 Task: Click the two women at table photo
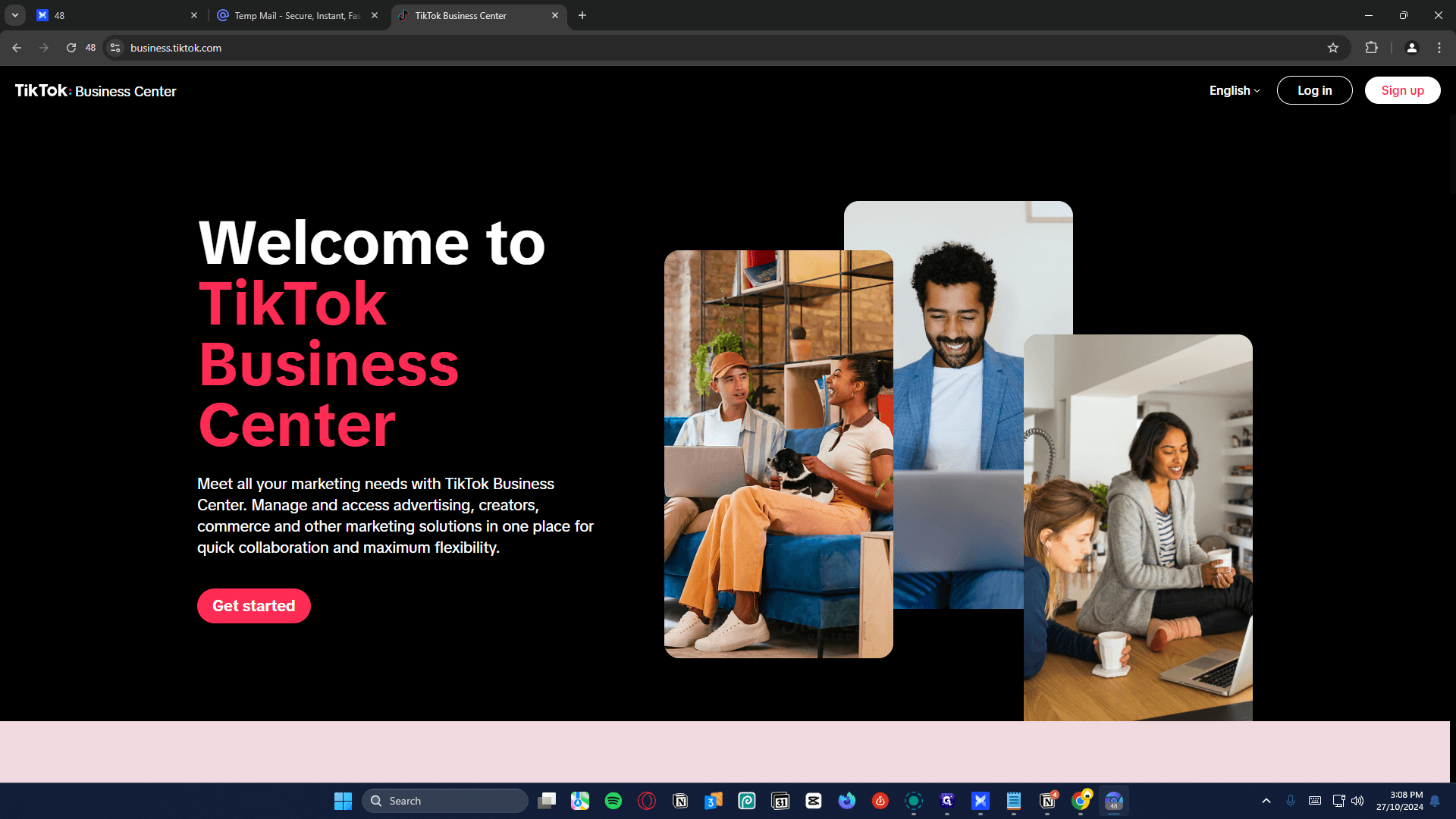pyautogui.click(x=1138, y=528)
